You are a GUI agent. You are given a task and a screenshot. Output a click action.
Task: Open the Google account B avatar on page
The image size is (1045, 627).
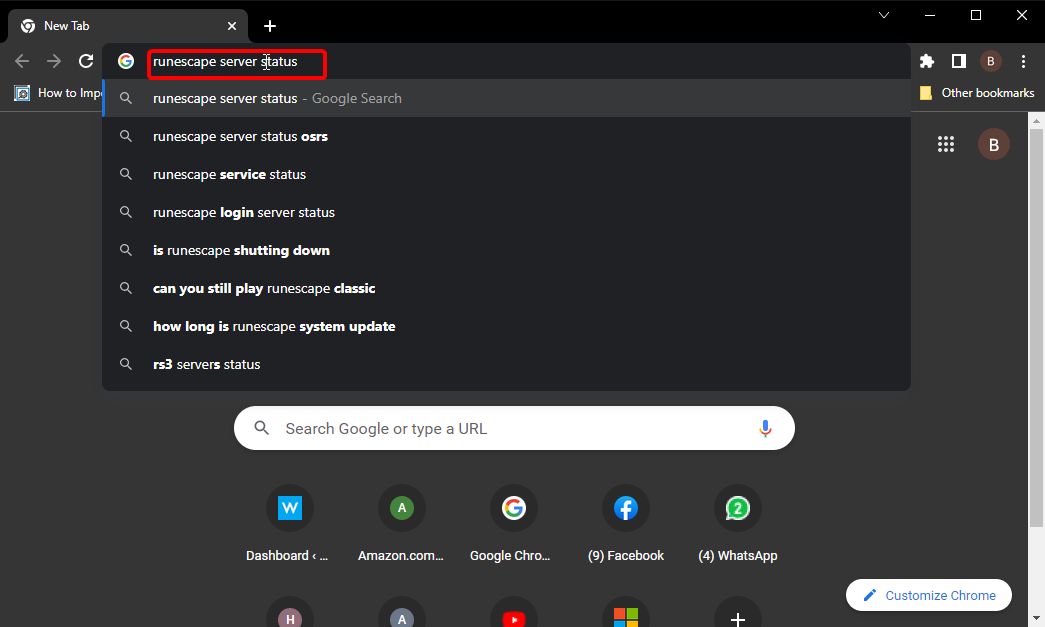point(994,145)
